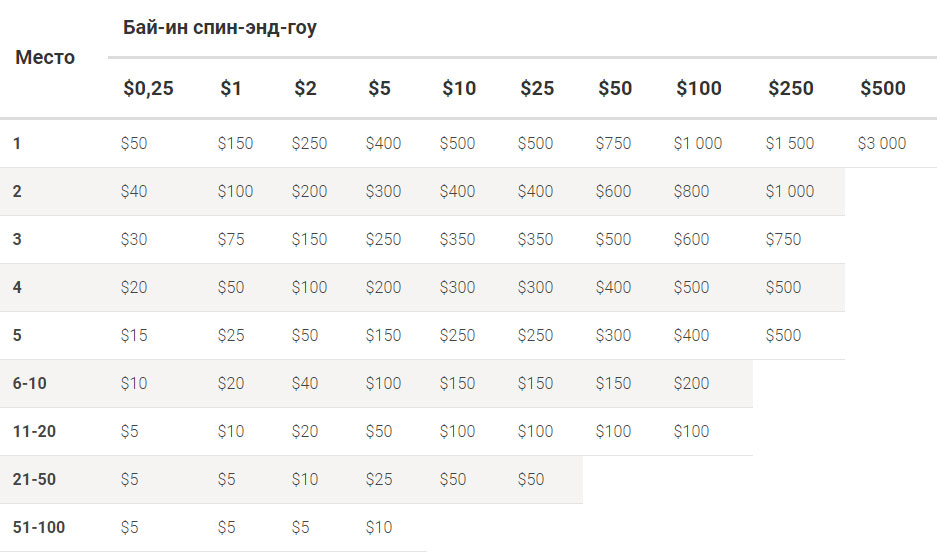Screen dimensions: 937x553
Task: Select the $3 000 first place prize
Action: [x=881, y=143]
